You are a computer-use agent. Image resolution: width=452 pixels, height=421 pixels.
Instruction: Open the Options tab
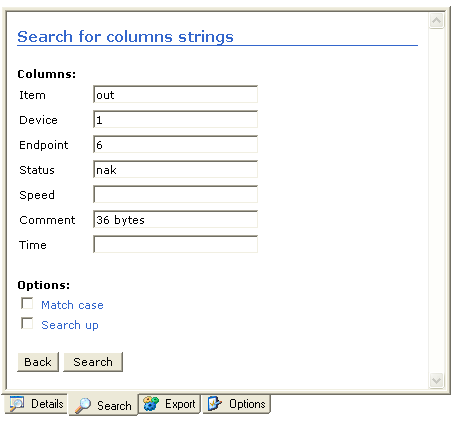(236, 404)
